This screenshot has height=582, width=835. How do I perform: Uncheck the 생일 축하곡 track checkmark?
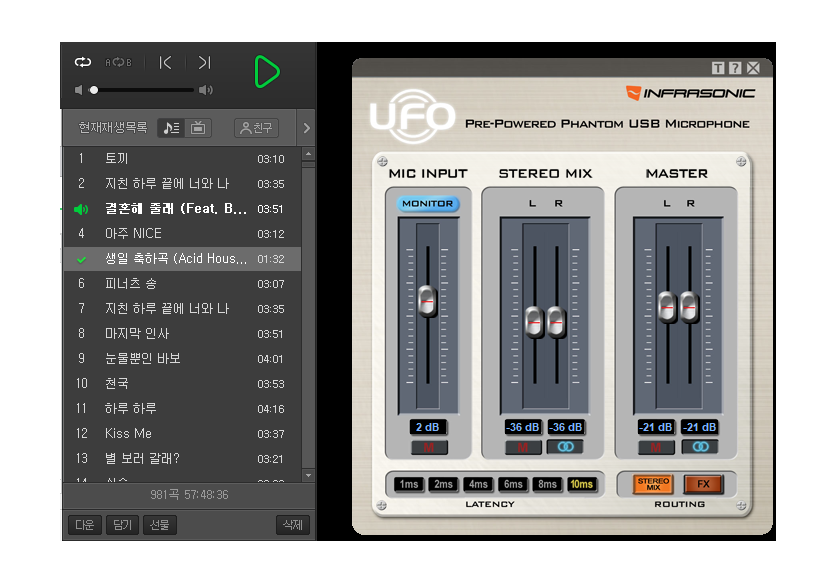click(x=81, y=259)
